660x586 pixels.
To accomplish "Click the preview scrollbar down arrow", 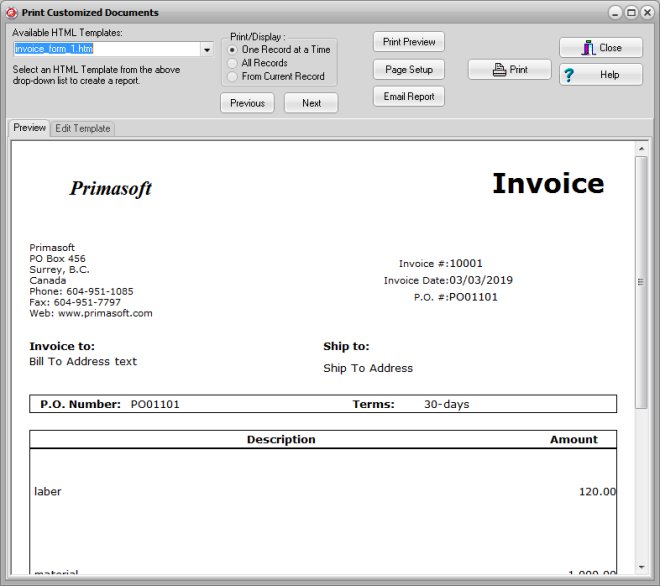I will coord(641,567).
